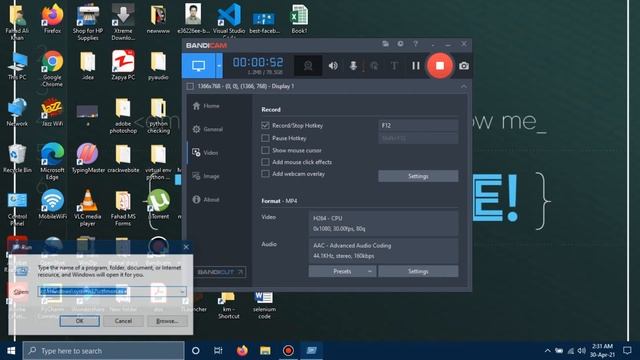
Task: Take a screenshot with Bandicam camera icon
Action: click(464, 66)
